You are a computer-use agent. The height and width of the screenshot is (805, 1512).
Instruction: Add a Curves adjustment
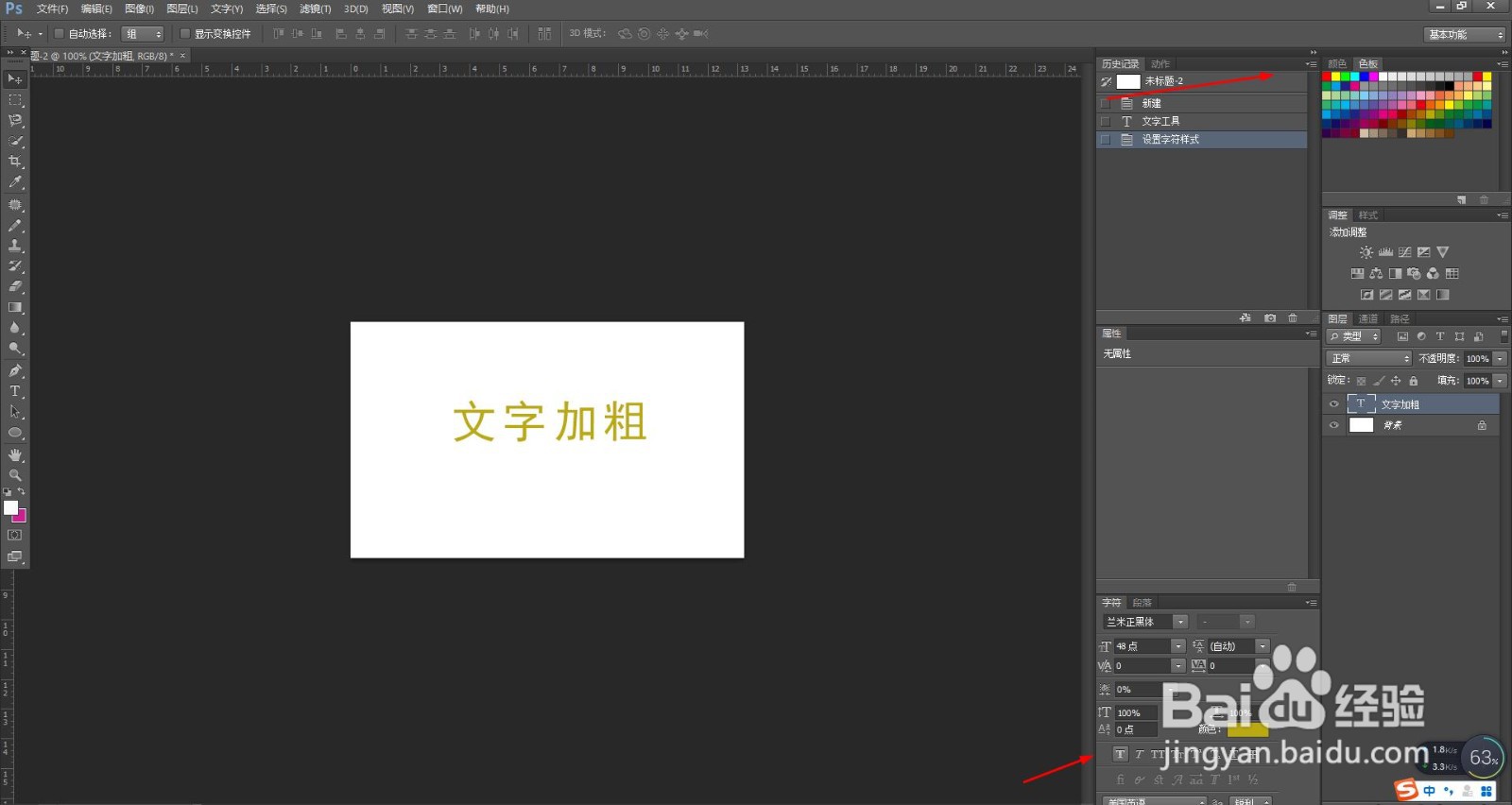[1404, 252]
